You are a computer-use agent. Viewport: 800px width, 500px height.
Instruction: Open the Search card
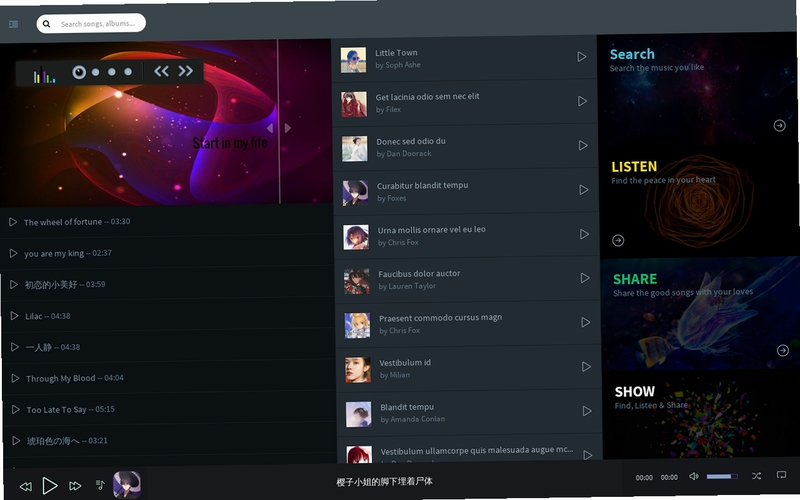point(698,89)
